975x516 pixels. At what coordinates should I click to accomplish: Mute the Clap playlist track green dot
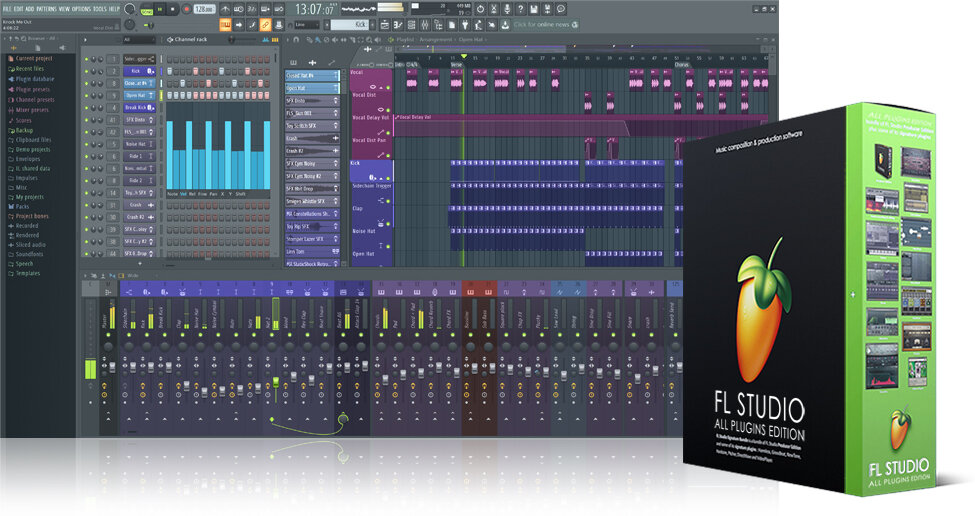(x=388, y=224)
